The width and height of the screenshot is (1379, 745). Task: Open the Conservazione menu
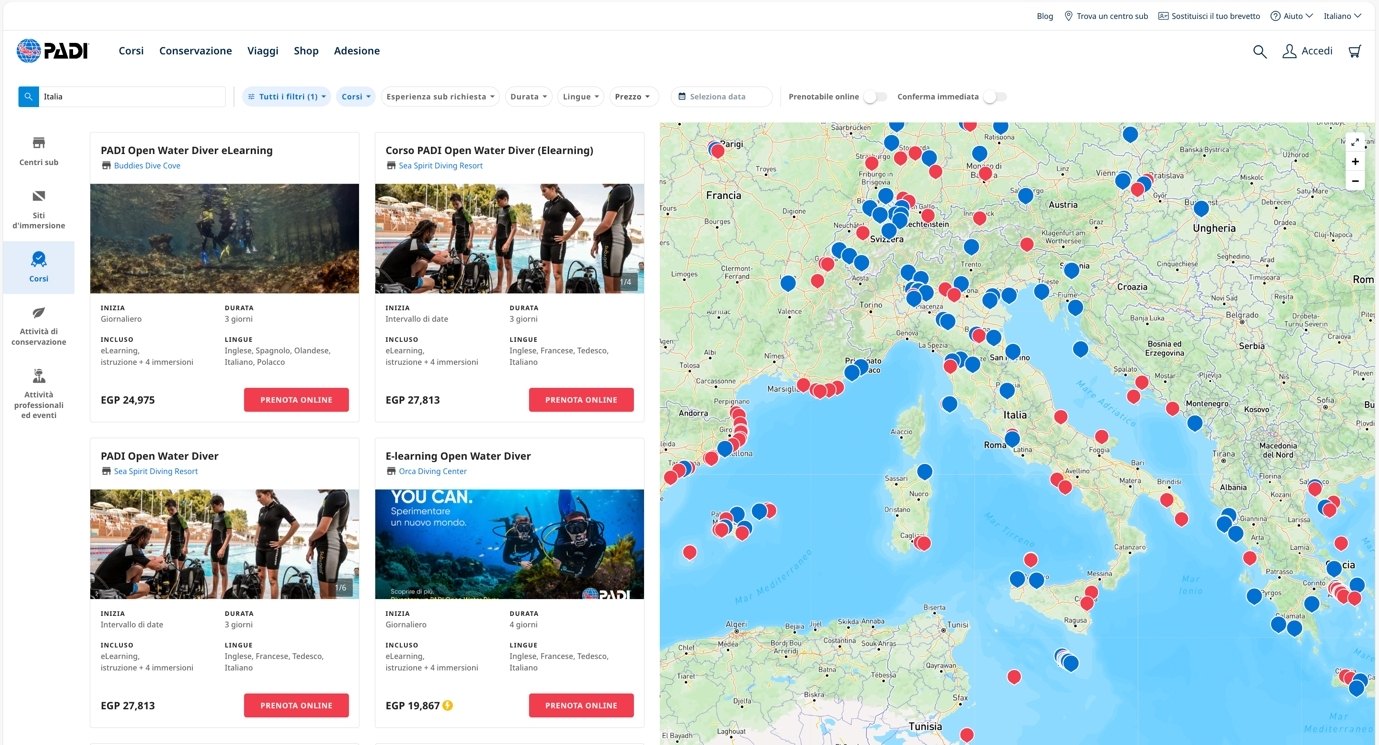point(195,51)
